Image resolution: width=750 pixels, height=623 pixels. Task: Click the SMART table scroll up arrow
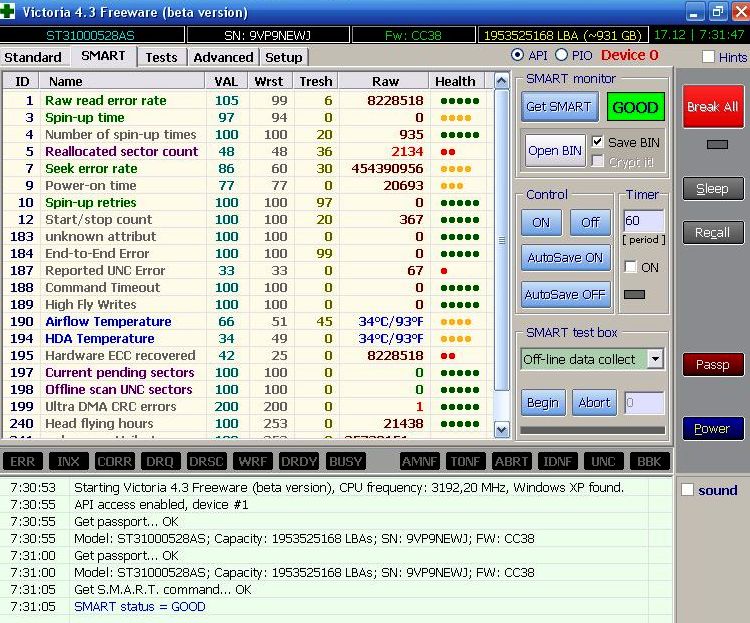pyautogui.click(x=501, y=81)
